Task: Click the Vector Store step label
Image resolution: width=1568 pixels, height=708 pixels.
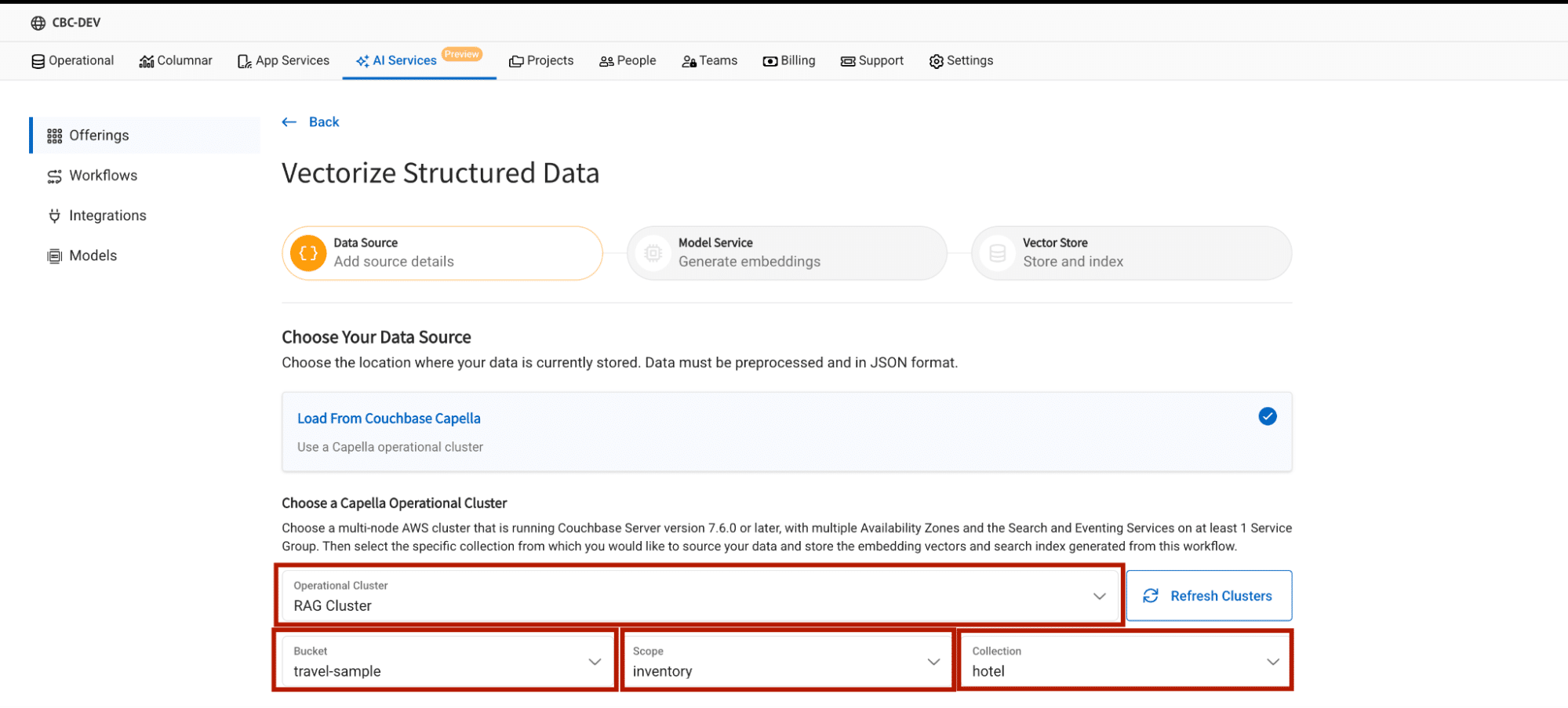Action: click(1055, 243)
